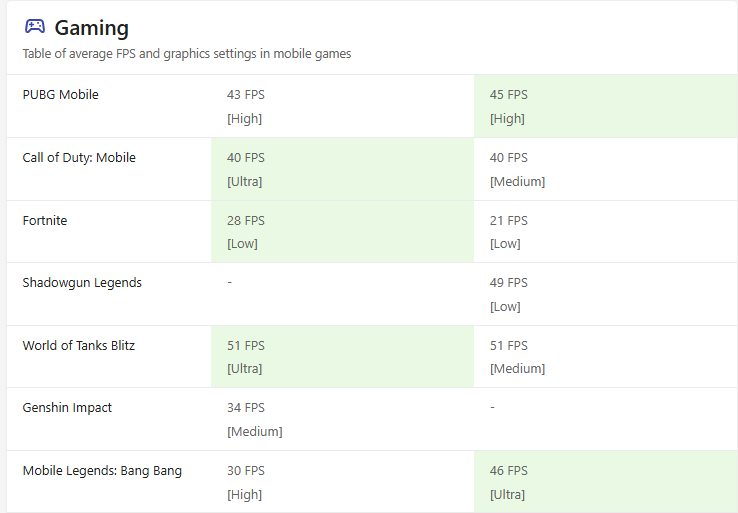The image size is (738, 513).
Task: Select the PUBG Mobile row label
Action: (x=61, y=95)
